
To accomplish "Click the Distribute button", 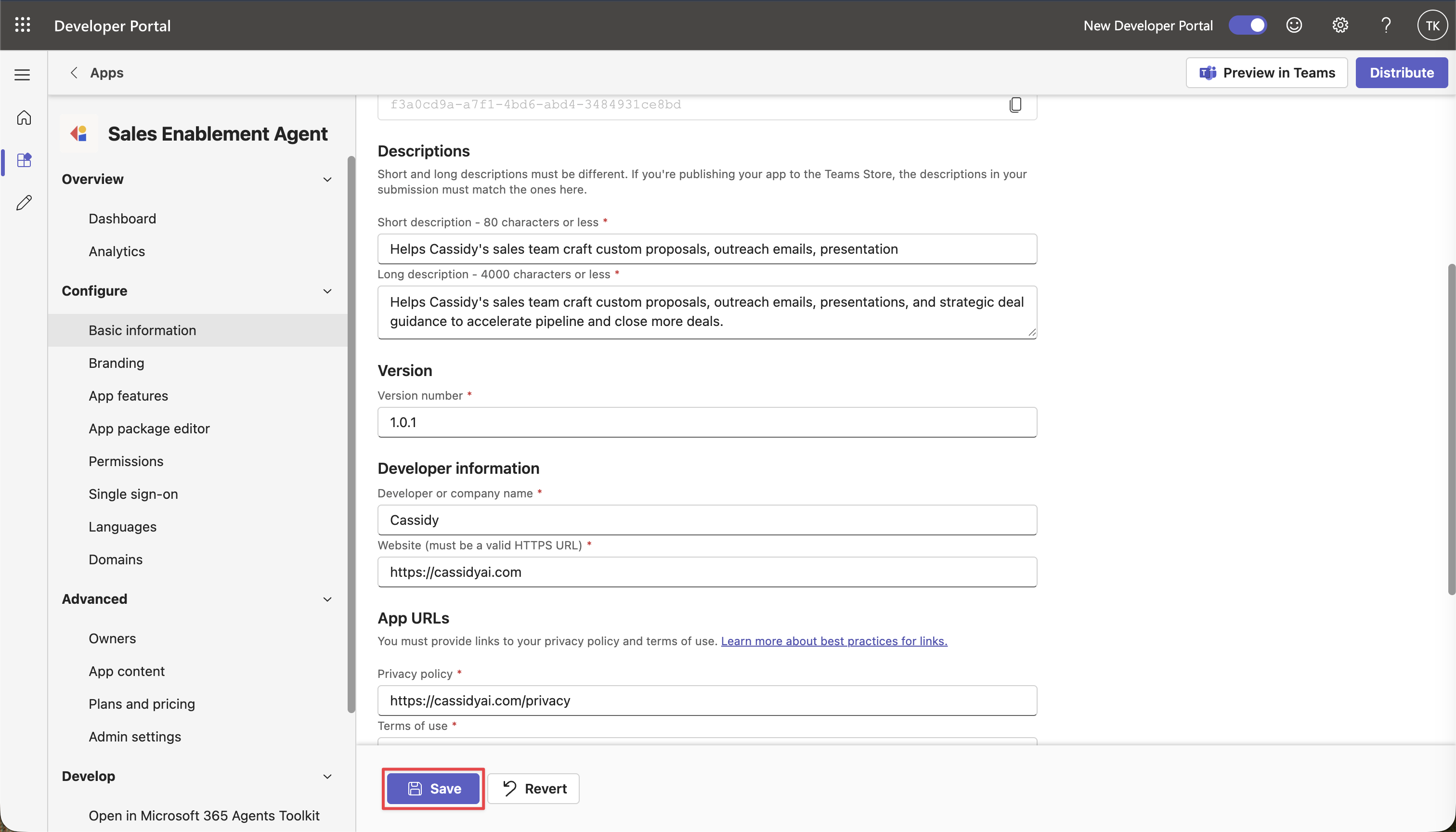I will [1401, 73].
